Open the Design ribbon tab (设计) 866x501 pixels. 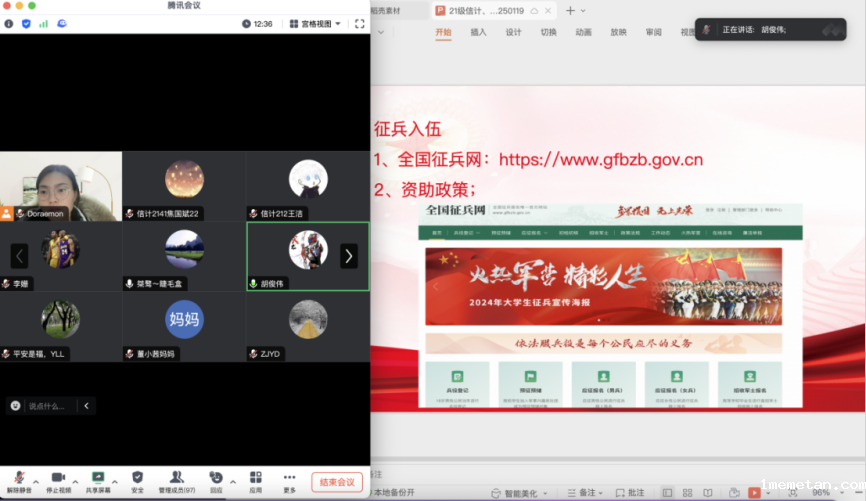point(513,32)
